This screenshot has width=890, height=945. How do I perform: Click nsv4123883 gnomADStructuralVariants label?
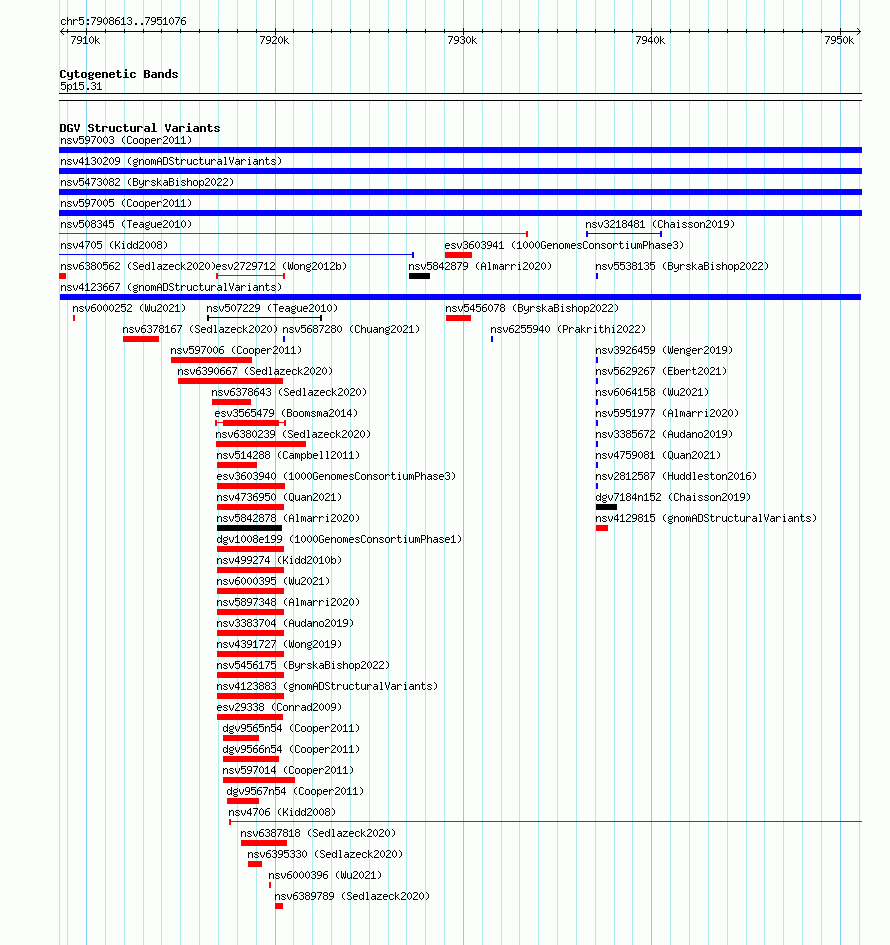point(327,686)
